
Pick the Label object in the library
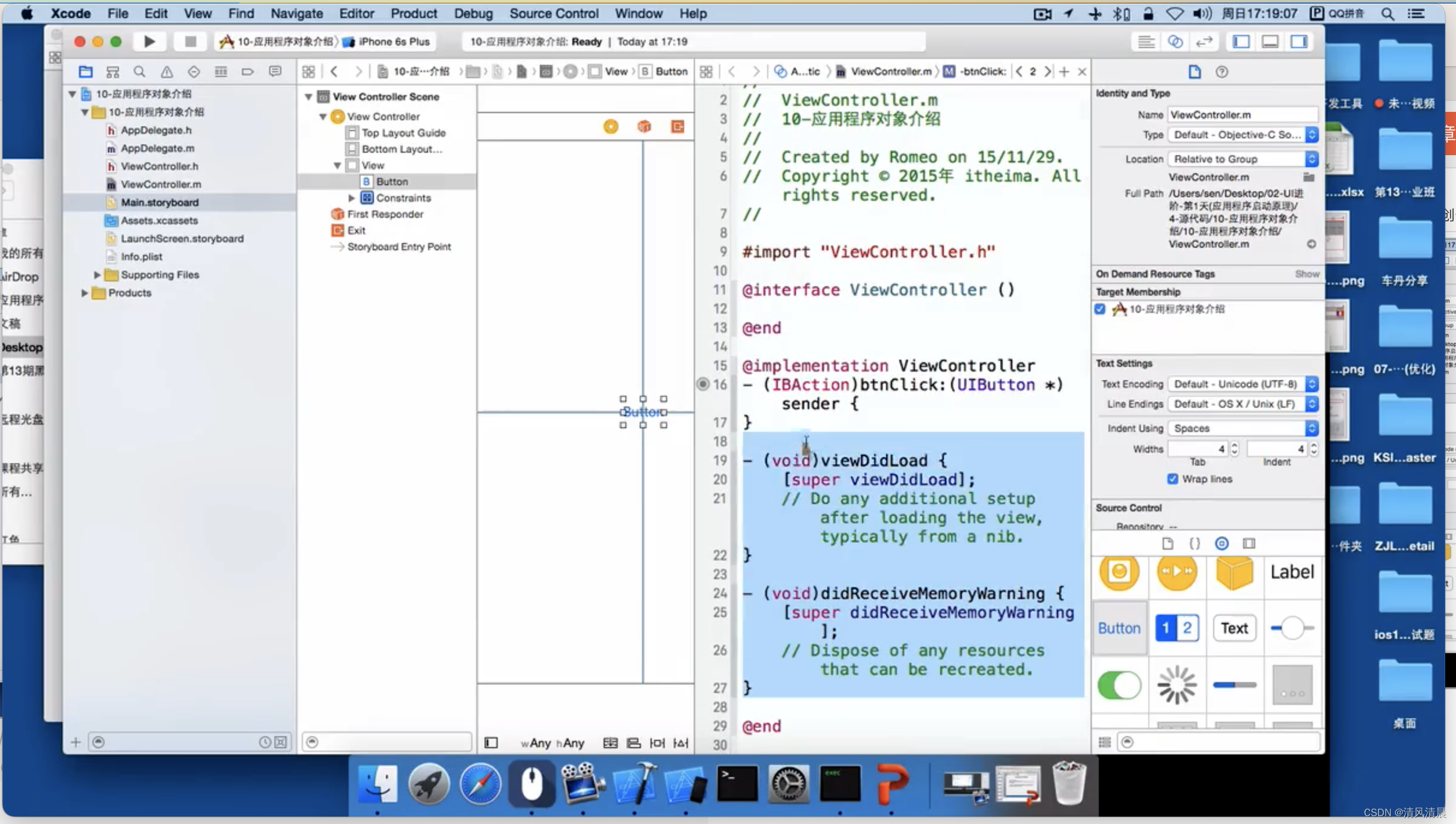[x=1292, y=571]
